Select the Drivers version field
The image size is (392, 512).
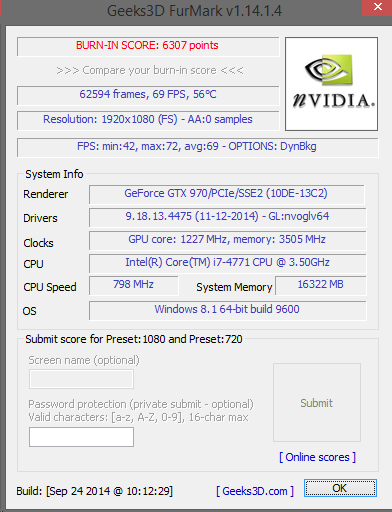pyautogui.click(x=228, y=217)
